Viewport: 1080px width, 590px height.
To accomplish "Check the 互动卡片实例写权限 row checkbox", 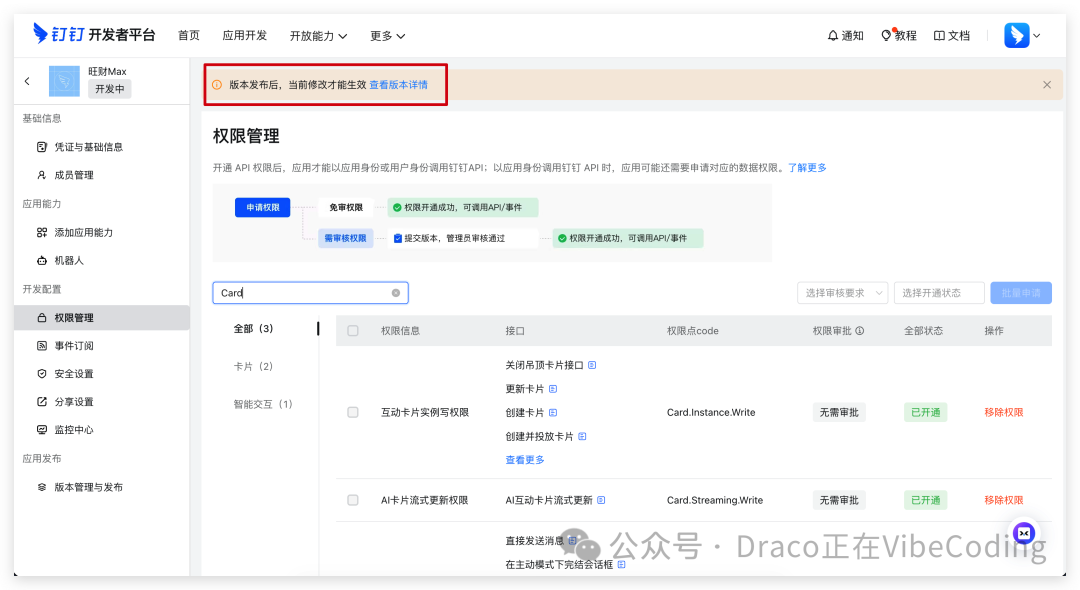I will click(353, 411).
